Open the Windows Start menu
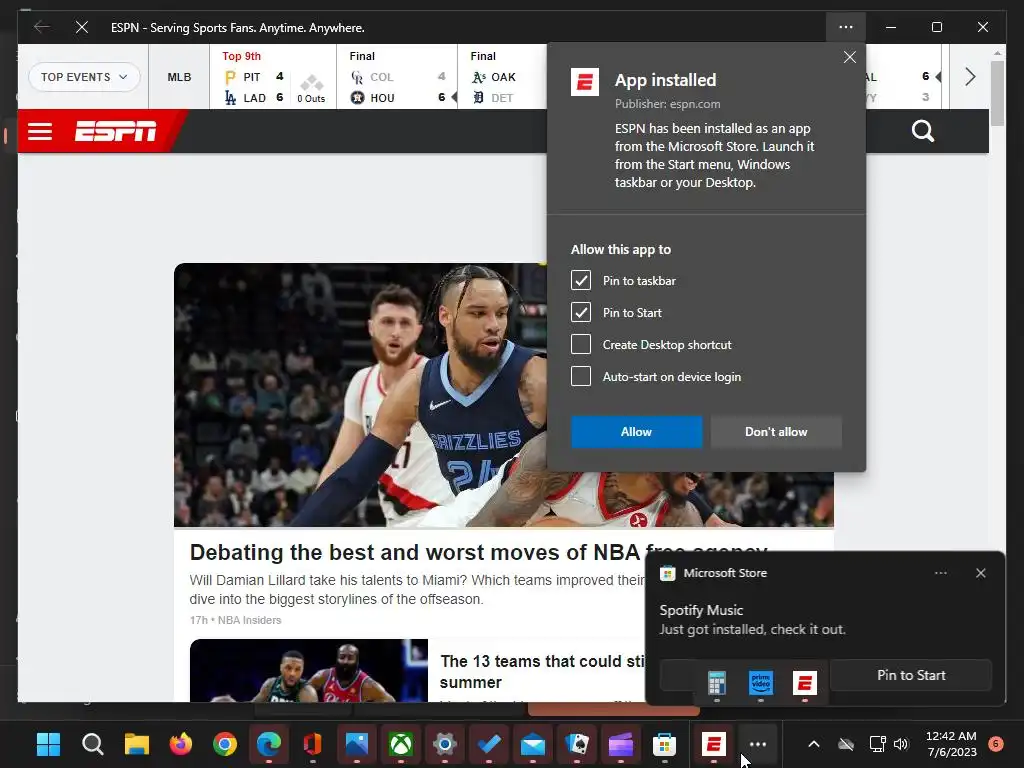Screen dimensions: 1024x768 click(x=48, y=744)
